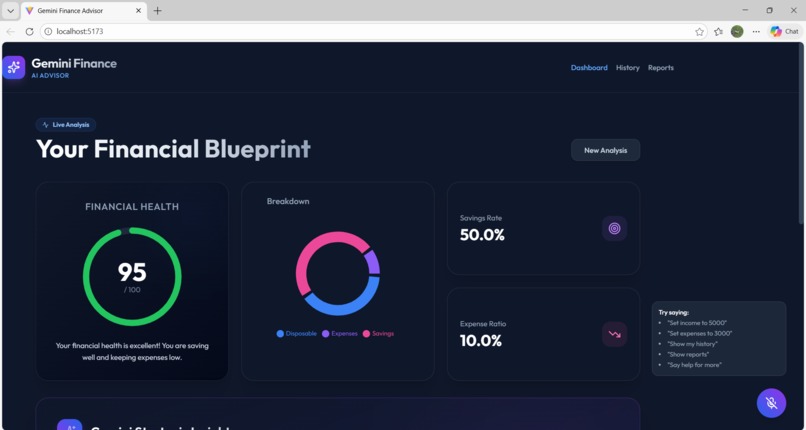Click the Breakdown card title

click(x=288, y=201)
